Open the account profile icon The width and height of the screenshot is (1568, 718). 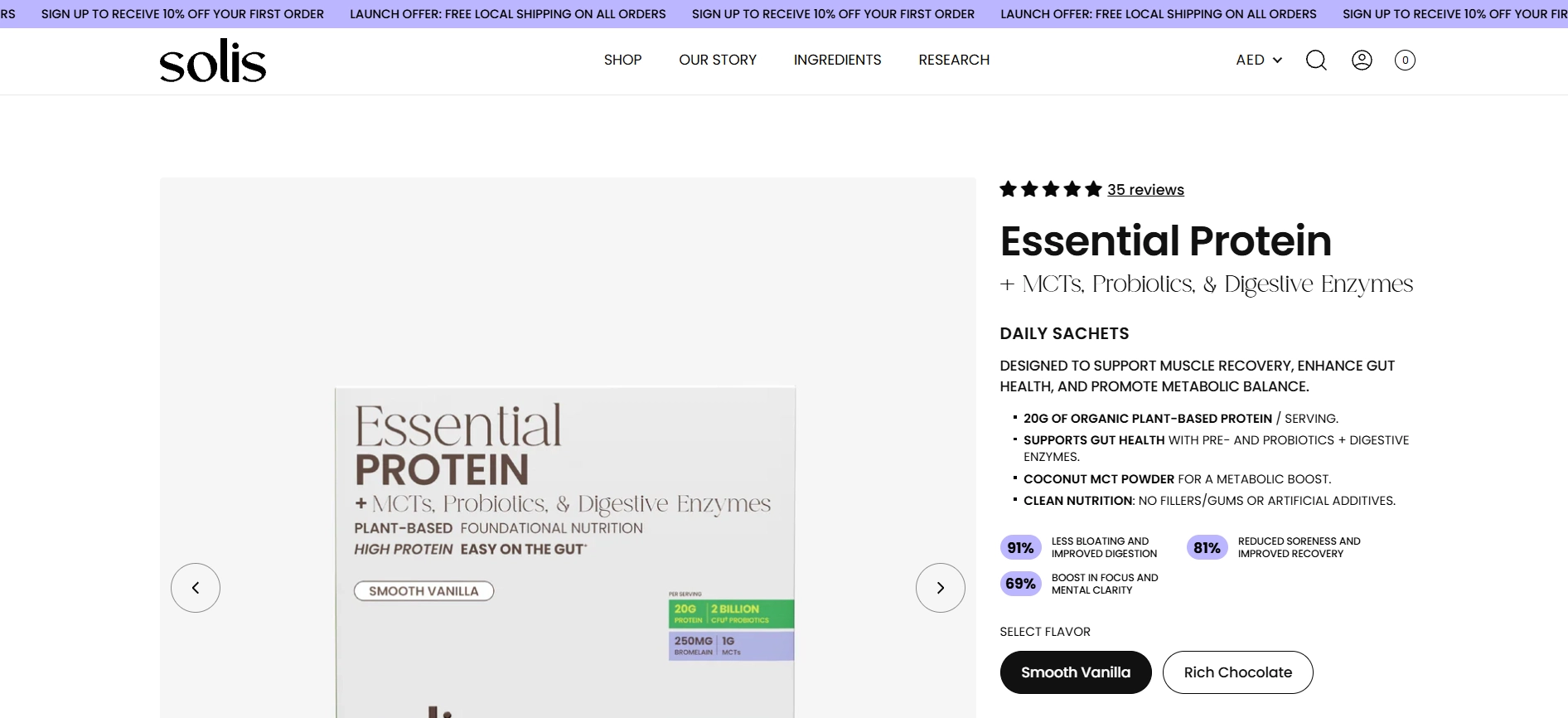1362,60
